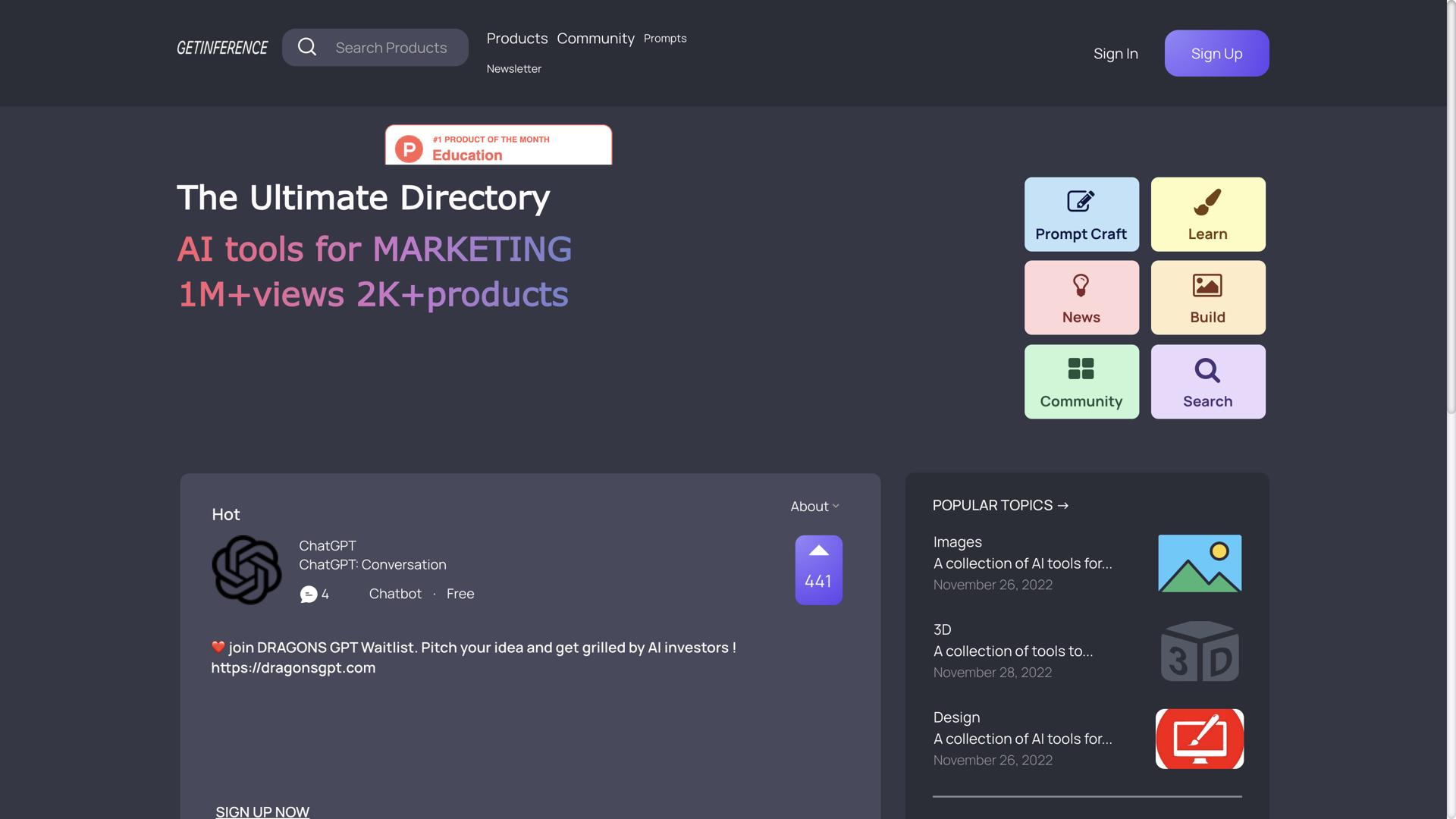Viewport: 1456px width, 819px height.
Task: Click the Images topic thumbnail
Action: pos(1199,563)
